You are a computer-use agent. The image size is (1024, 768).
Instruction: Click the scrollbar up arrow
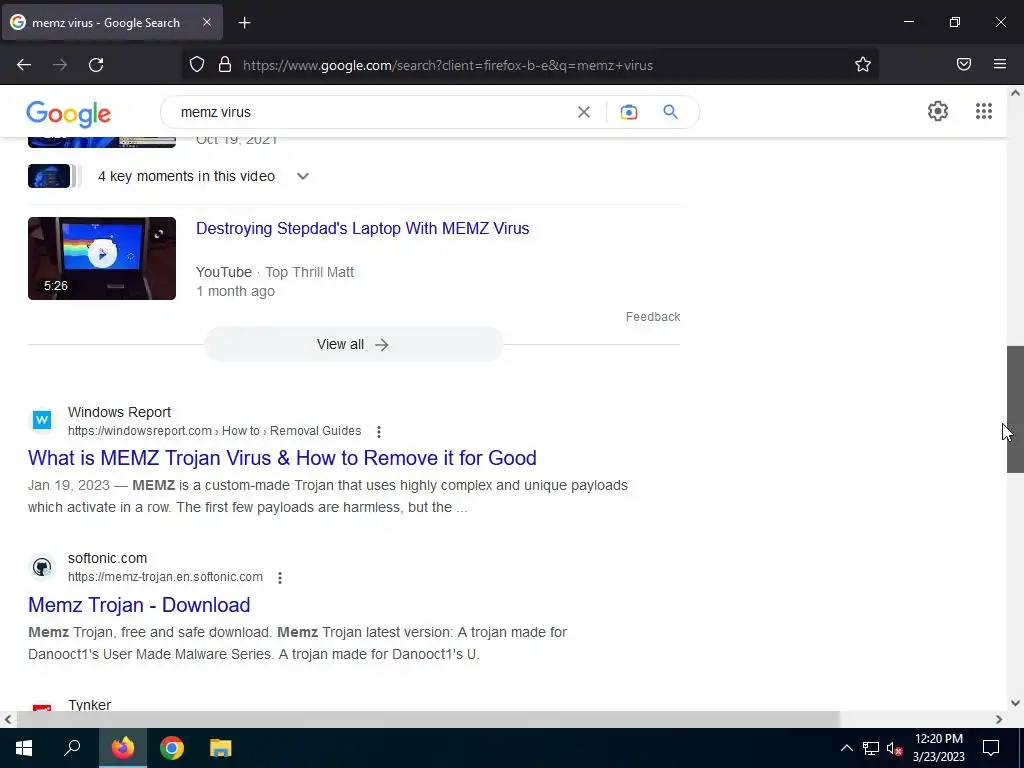pos(1015,93)
